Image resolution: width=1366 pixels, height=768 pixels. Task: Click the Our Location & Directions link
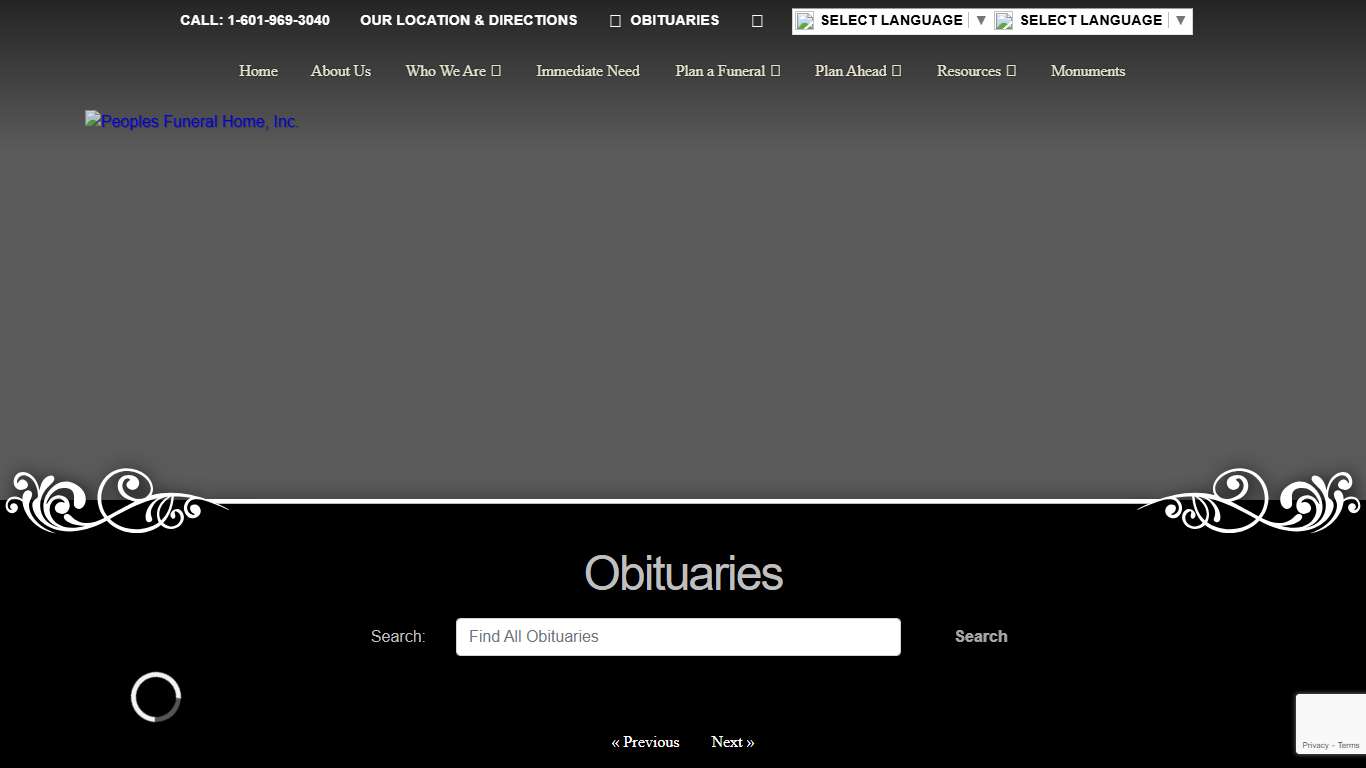(x=468, y=20)
